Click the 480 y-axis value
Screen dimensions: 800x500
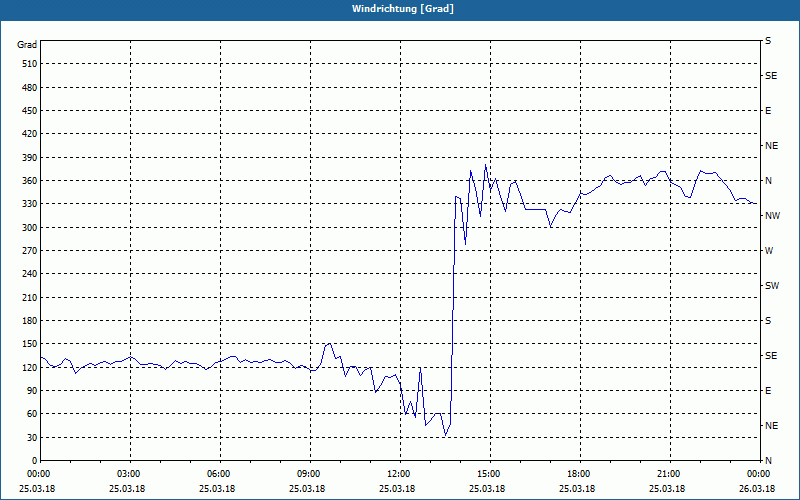30,87
